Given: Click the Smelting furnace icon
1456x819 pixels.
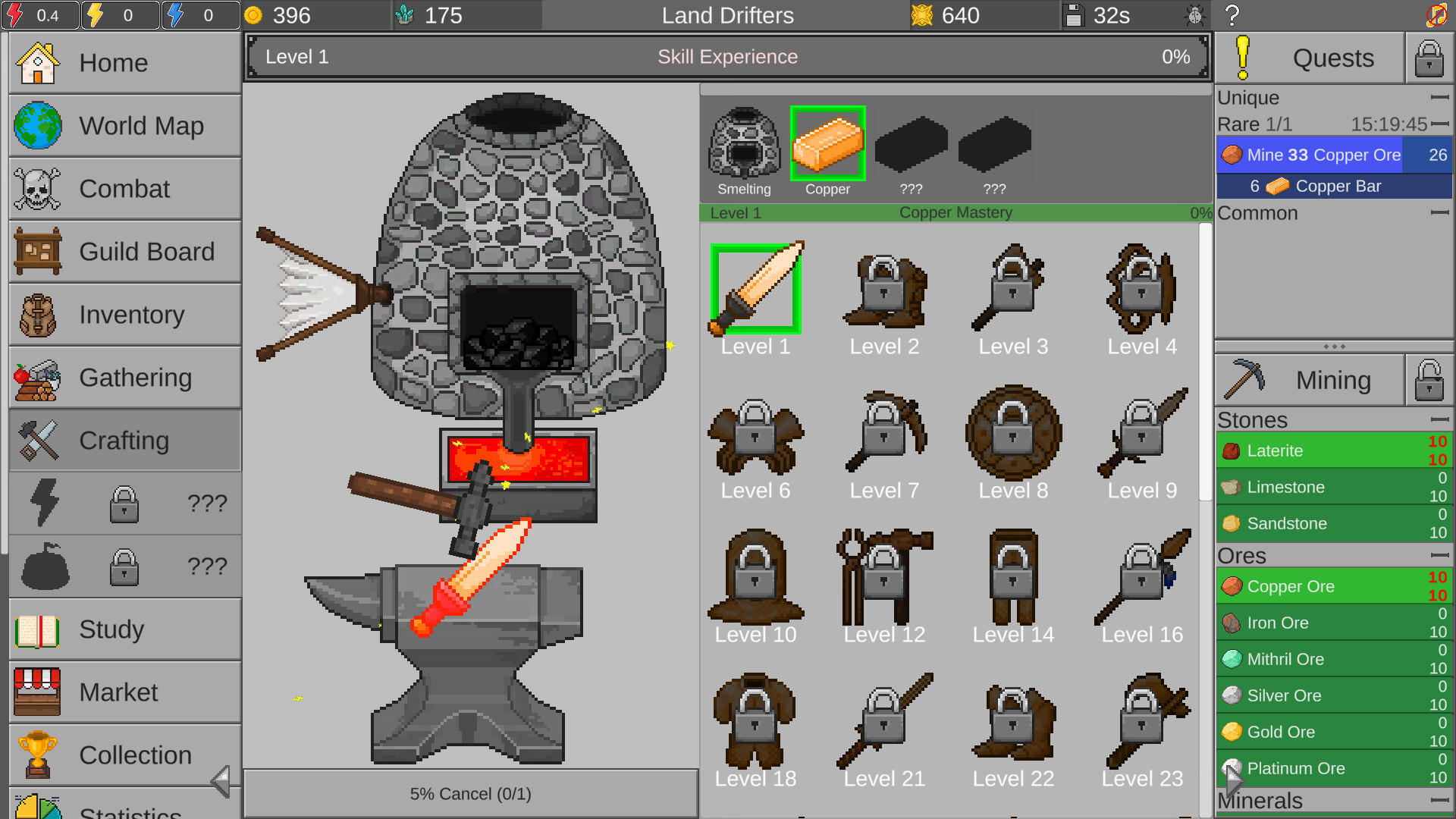Looking at the screenshot, I should point(744,144).
